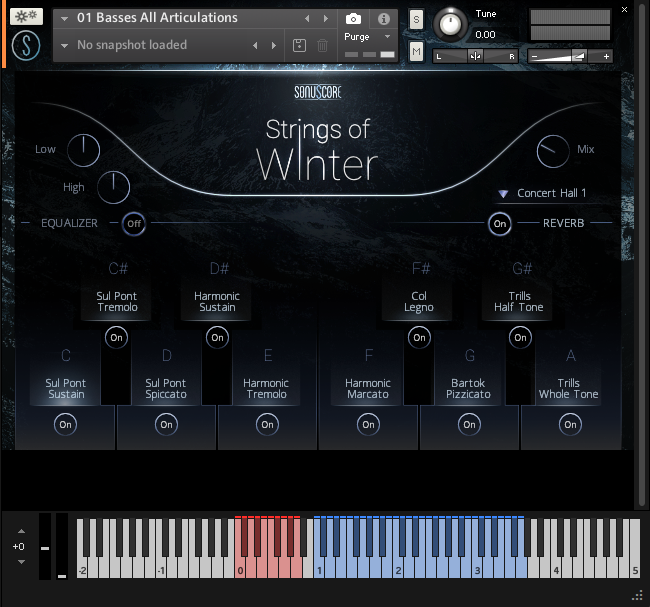This screenshot has width=650, height=607.
Task: Select the next snapshot arrow
Action: pos(274,46)
